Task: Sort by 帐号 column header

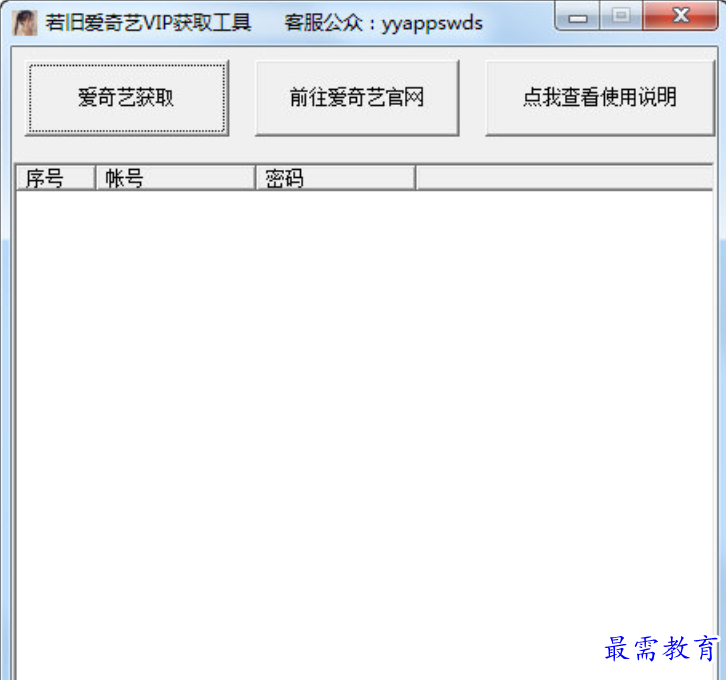Action: 175,178
